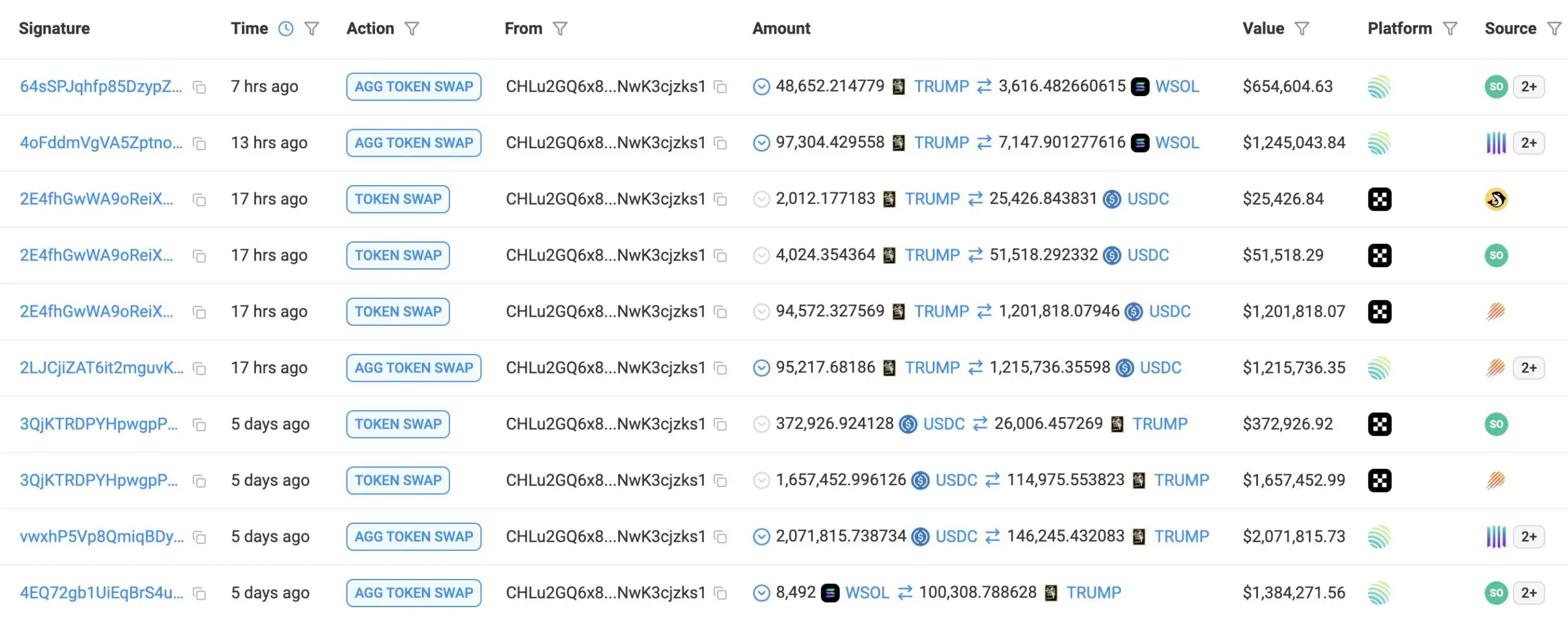Filter by Value column

1302,29
